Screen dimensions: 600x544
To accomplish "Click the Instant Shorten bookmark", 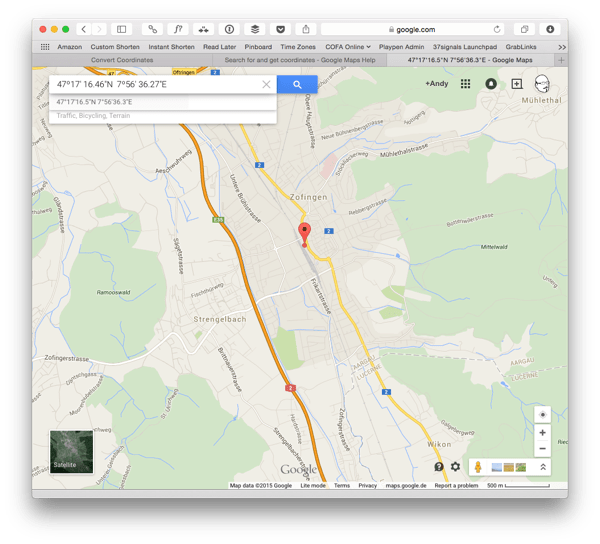I will click(x=171, y=47).
